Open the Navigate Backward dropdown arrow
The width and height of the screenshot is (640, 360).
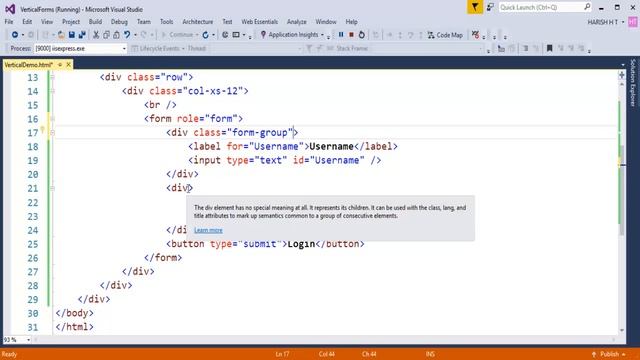22,35
